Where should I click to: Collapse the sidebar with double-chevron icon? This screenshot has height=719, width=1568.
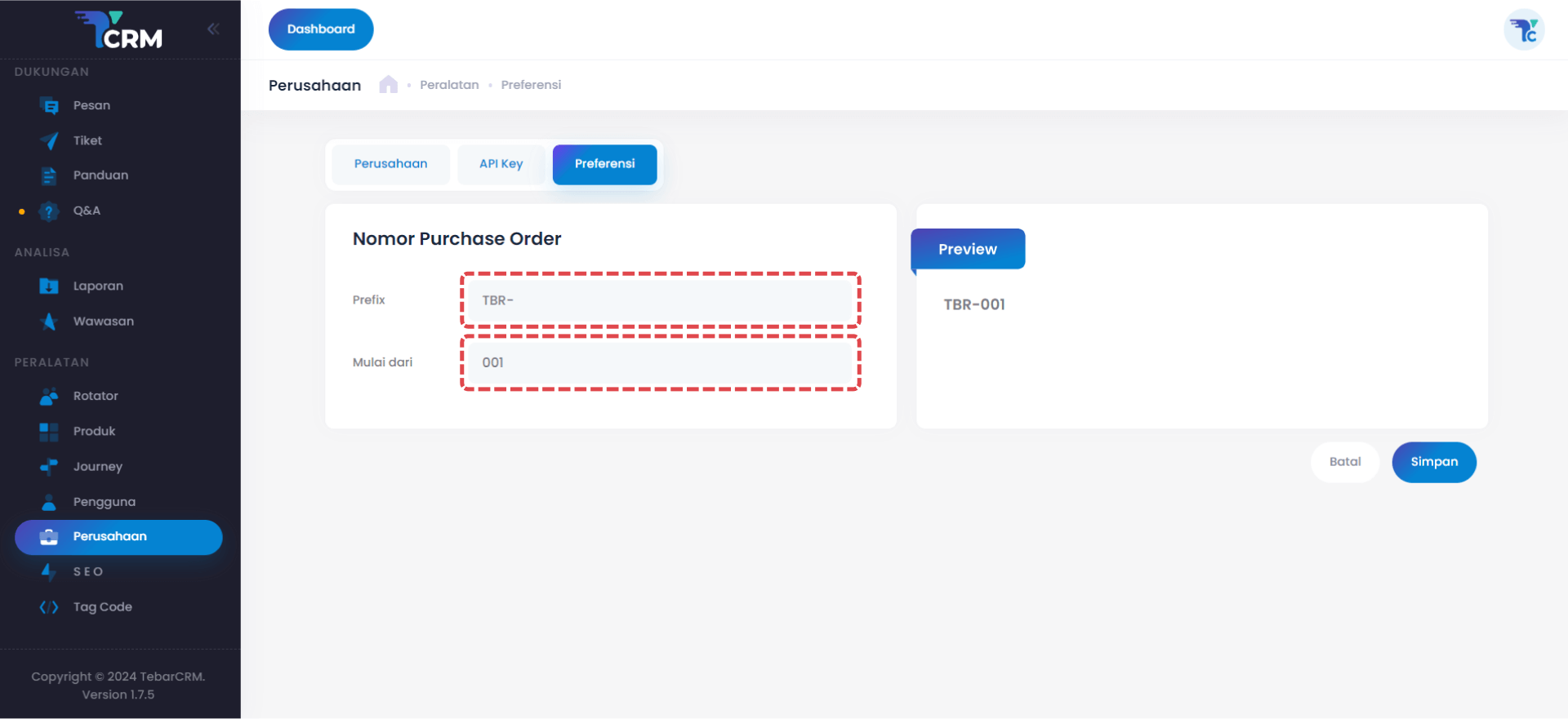[213, 29]
